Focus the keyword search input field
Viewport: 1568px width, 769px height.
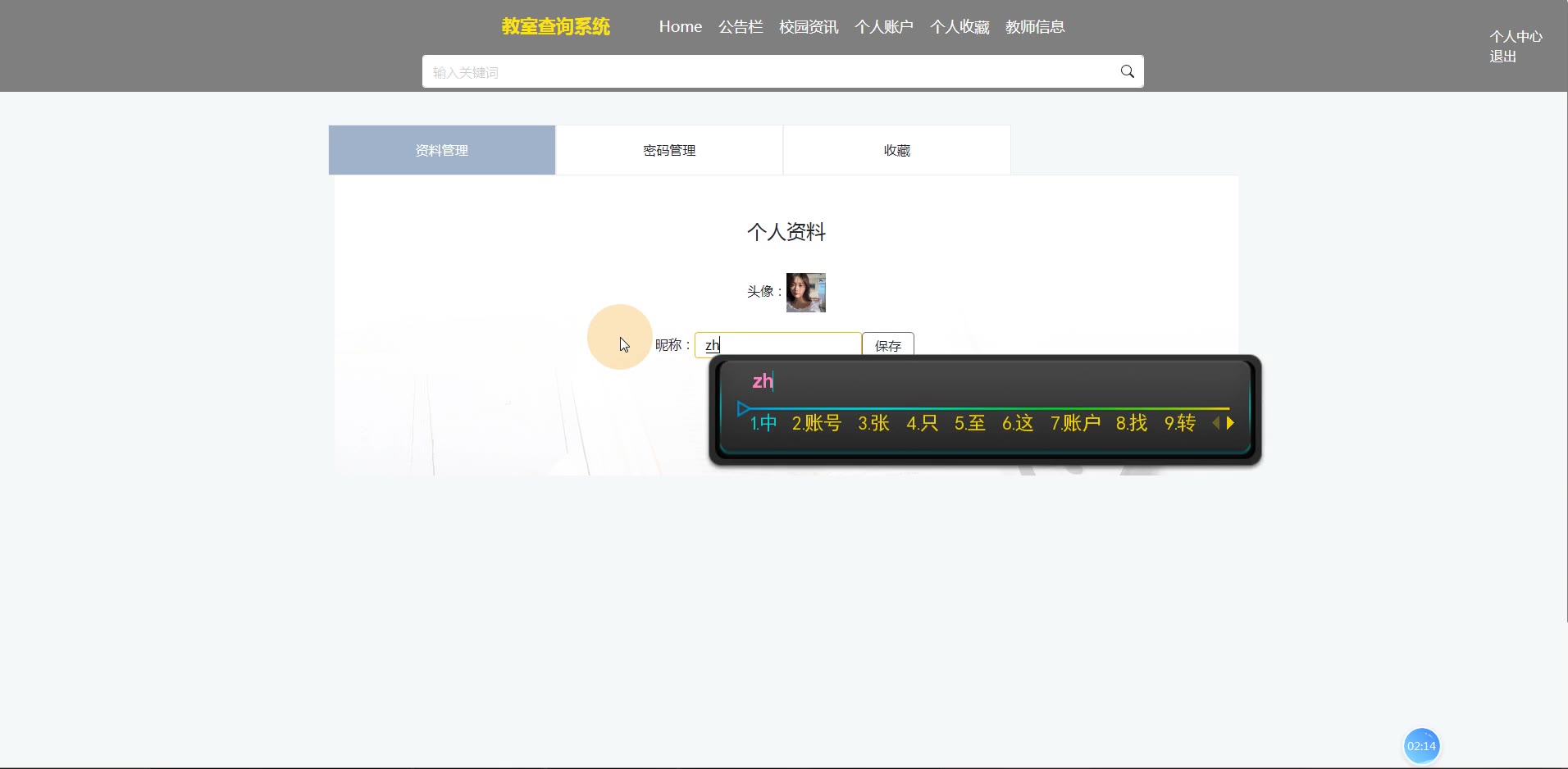[x=767, y=72]
